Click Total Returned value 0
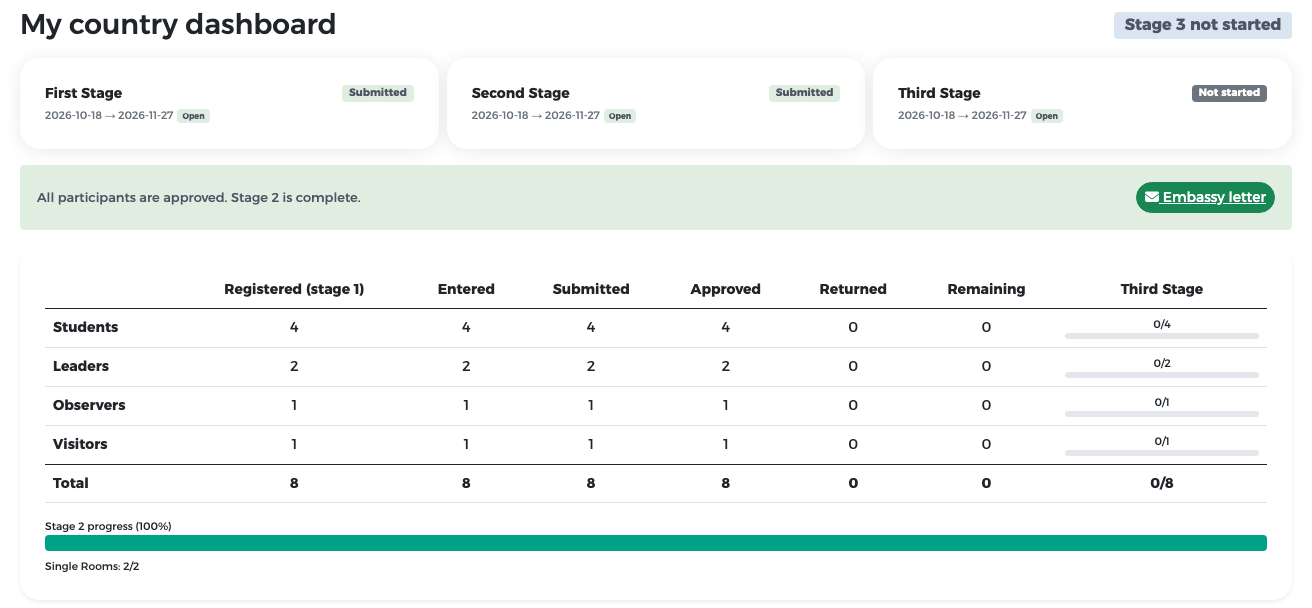 pos(853,483)
